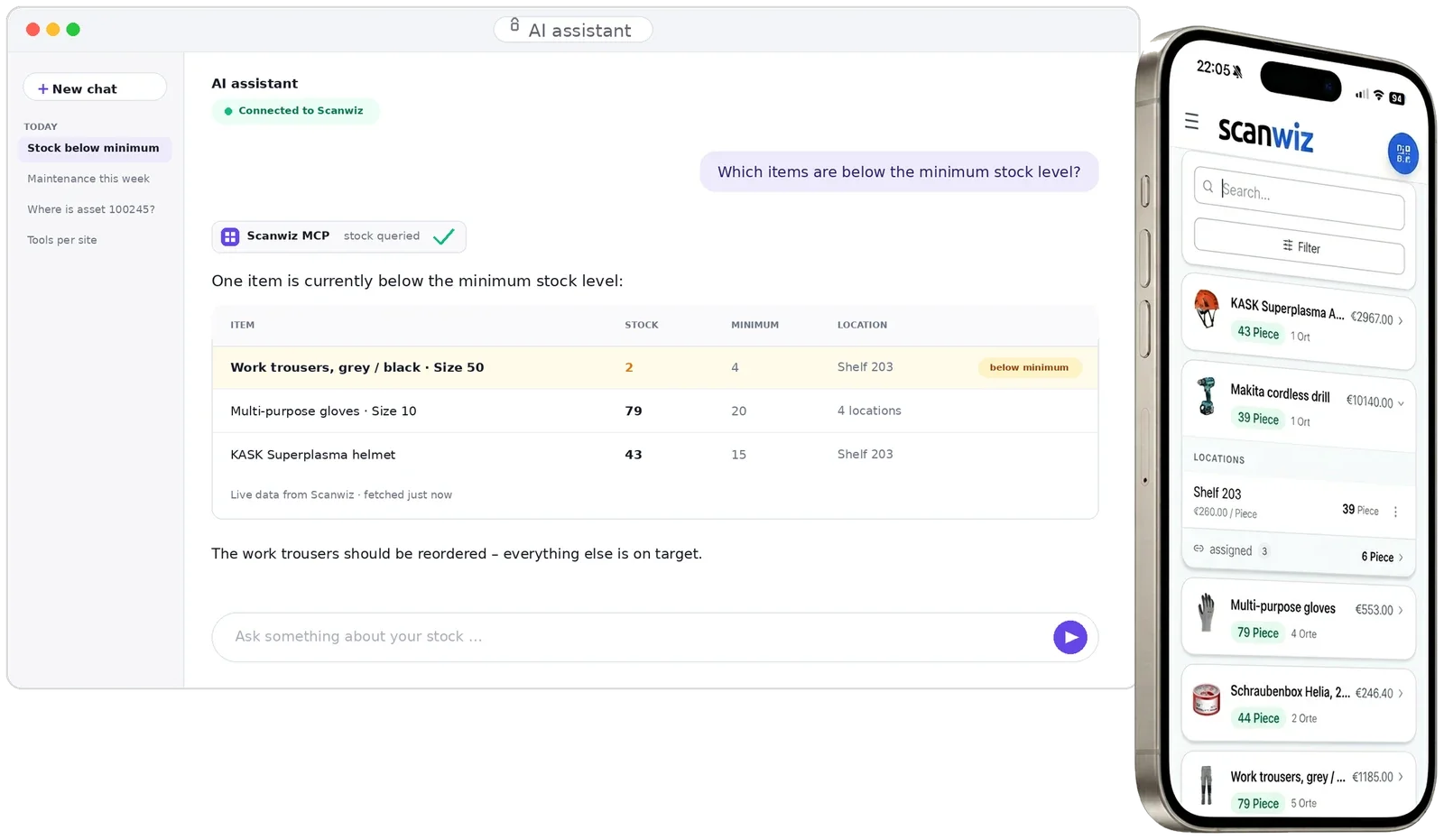Click the KASK Superplasma helmet table row

point(655,454)
